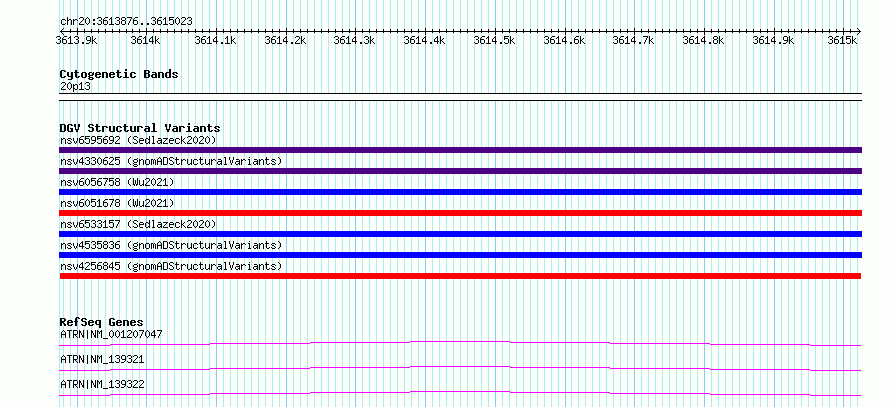Click the 3614.9k ruler tick label
This screenshot has height=407, width=890.
(x=773, y=40)
